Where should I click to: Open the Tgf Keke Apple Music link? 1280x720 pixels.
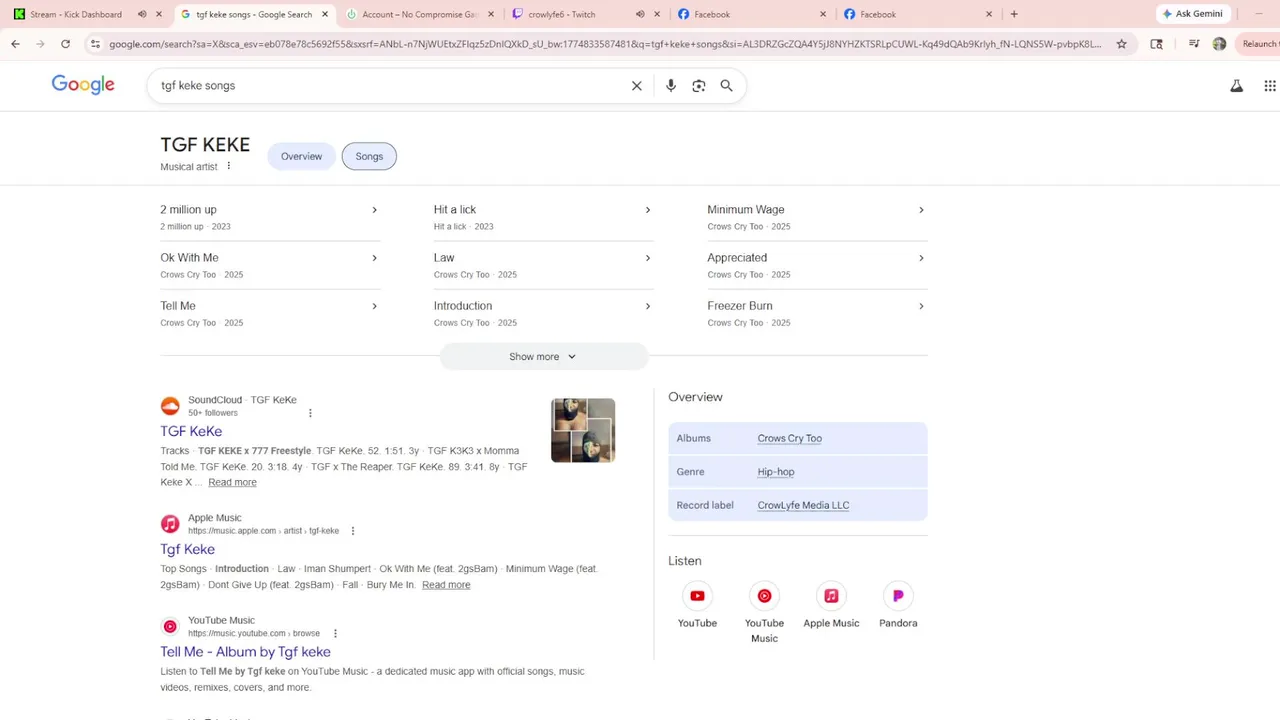[x=187, y=549]
